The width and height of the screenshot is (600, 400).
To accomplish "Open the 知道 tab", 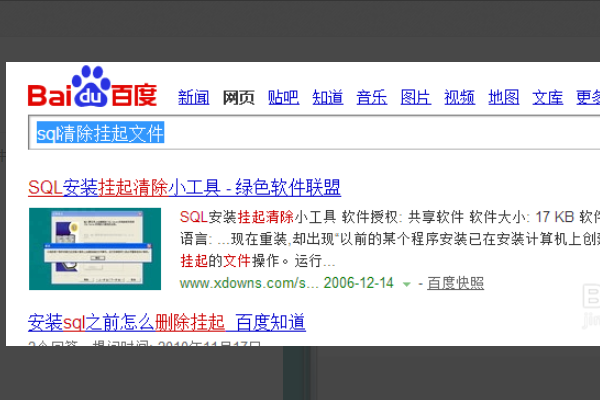I will pos(328,97).
